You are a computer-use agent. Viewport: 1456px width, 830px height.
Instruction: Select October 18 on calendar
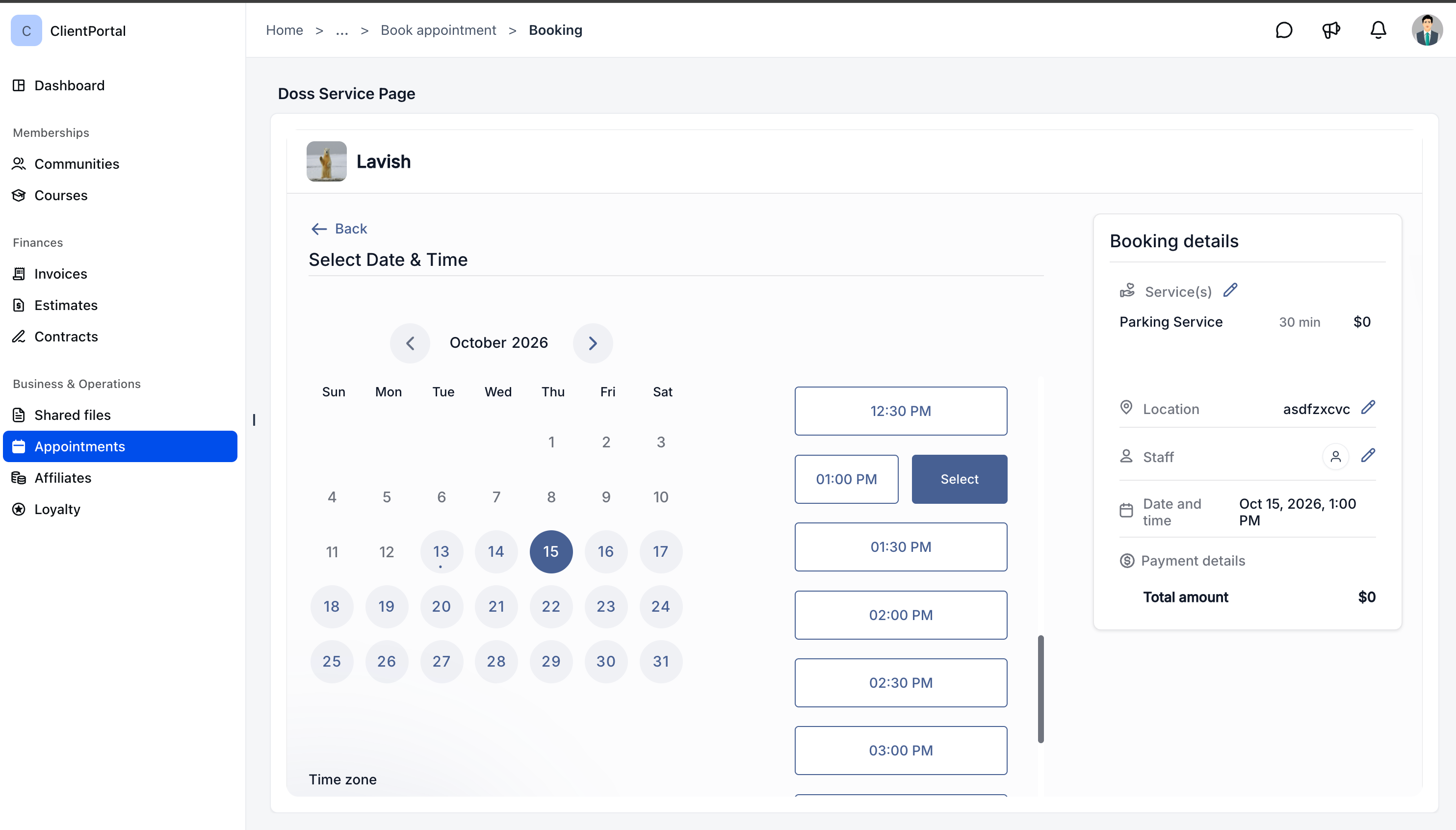click(332, 606)
